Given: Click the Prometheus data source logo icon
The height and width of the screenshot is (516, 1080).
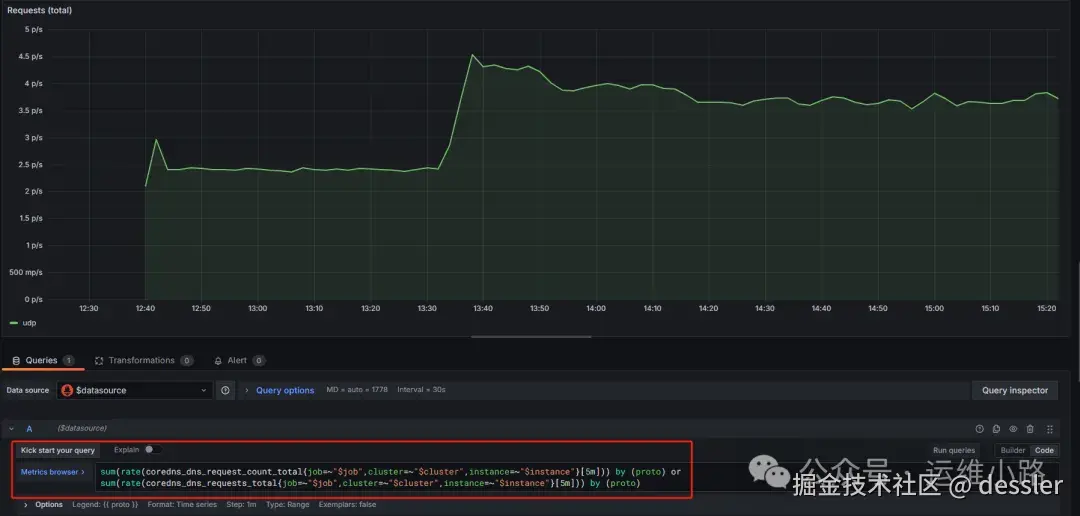Looking at the screenshot, I should (x=67, y=390).
